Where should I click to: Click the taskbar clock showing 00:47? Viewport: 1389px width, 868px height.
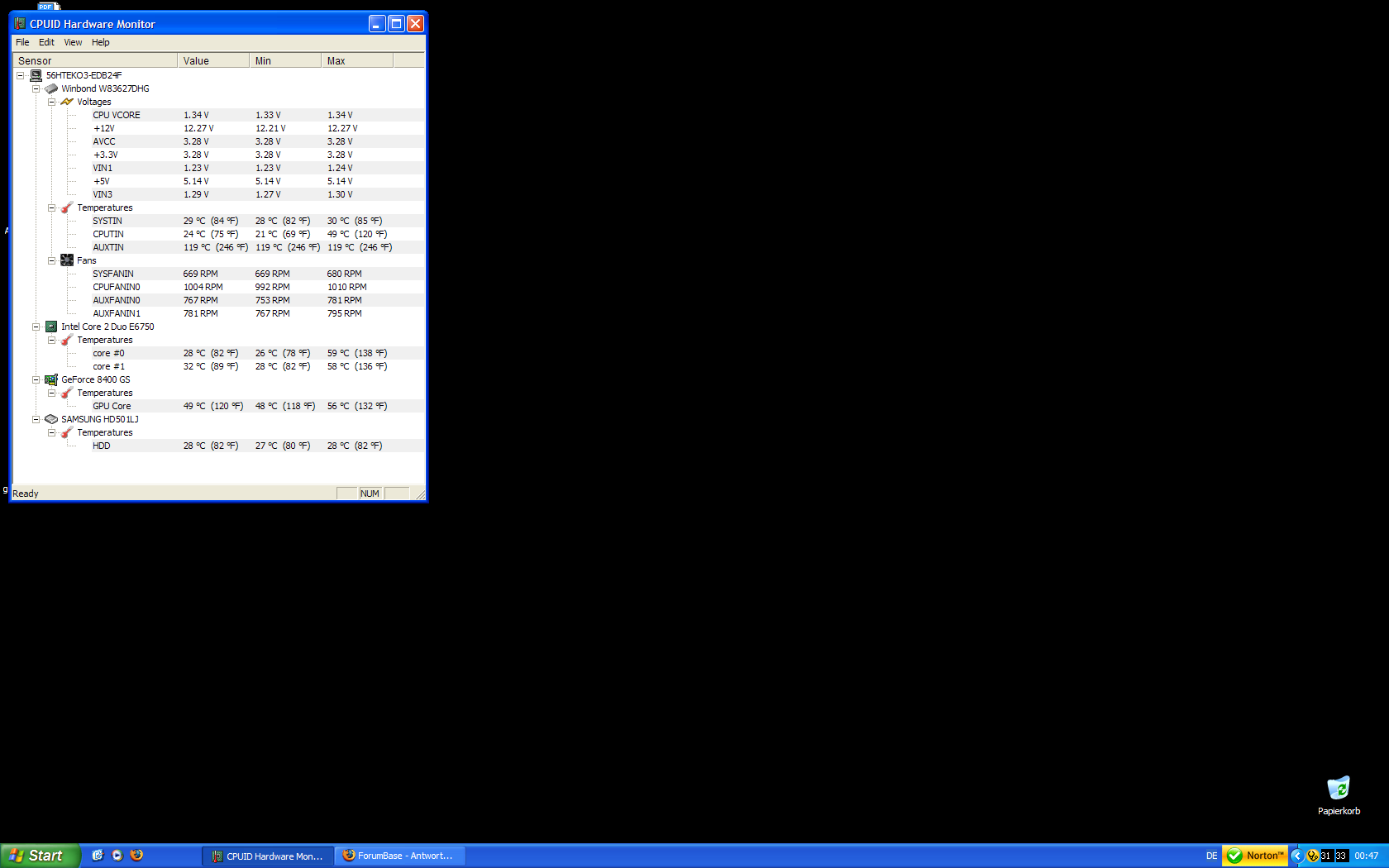(1366, 856)
